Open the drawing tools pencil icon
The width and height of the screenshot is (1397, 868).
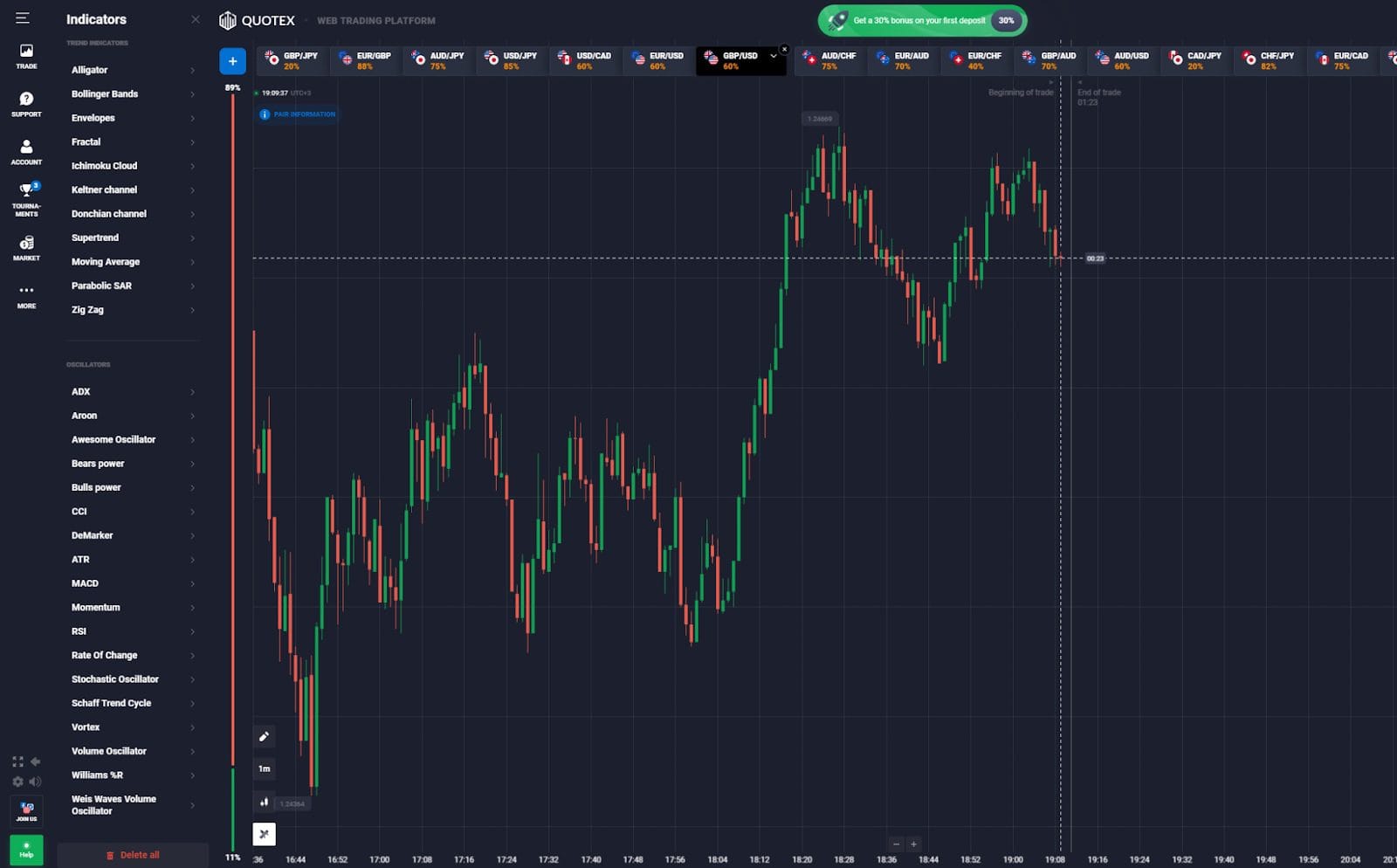click(x=264, y=736)
